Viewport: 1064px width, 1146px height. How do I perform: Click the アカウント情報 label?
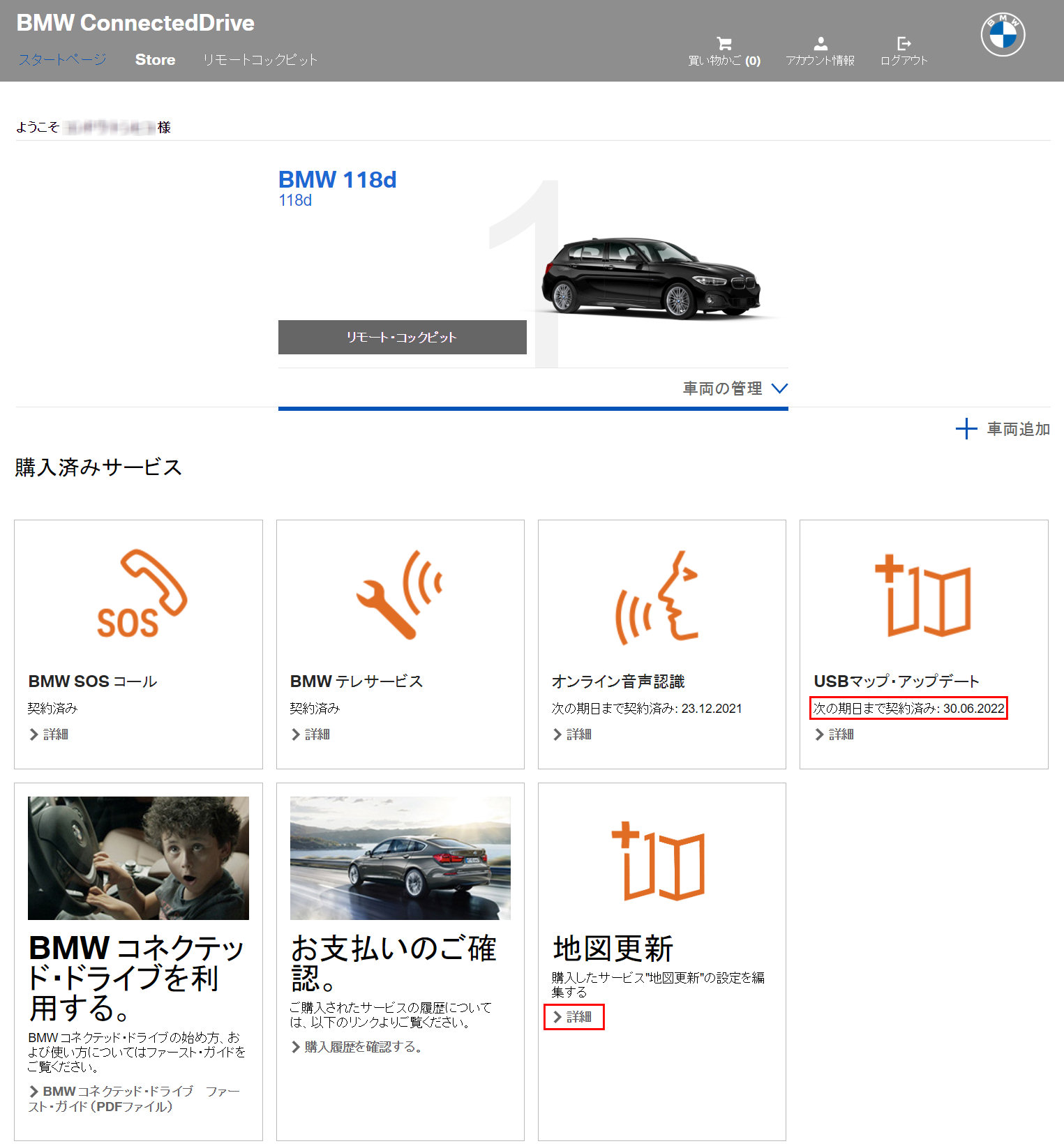[821, 61]
